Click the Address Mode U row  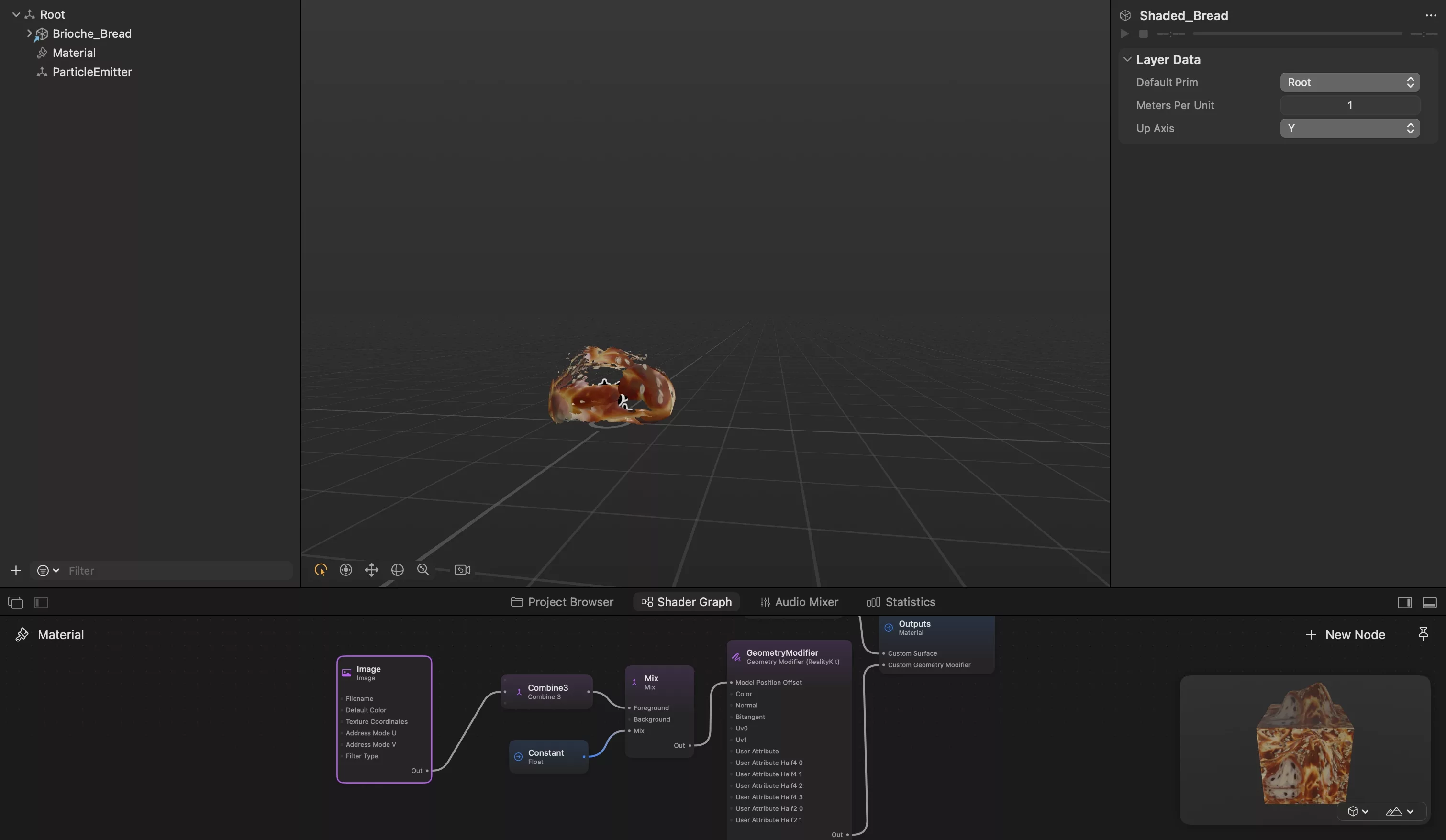[371, 733]
